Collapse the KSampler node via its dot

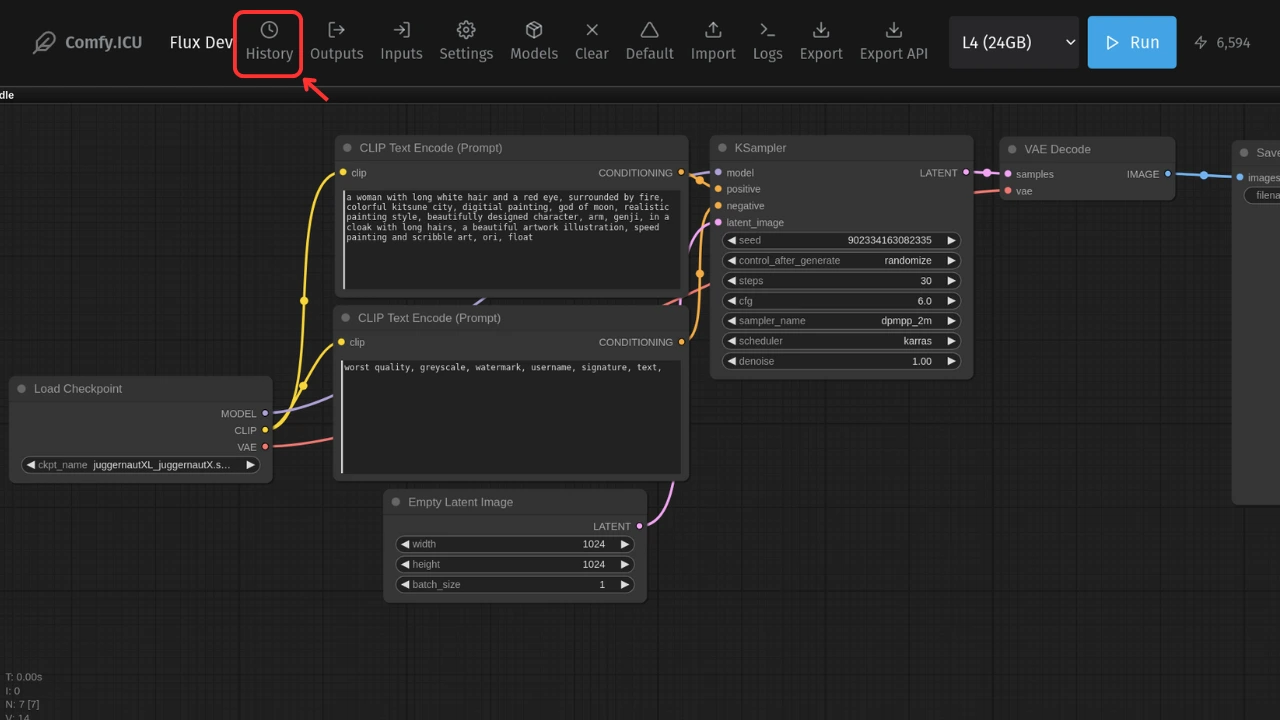(722, 148)
